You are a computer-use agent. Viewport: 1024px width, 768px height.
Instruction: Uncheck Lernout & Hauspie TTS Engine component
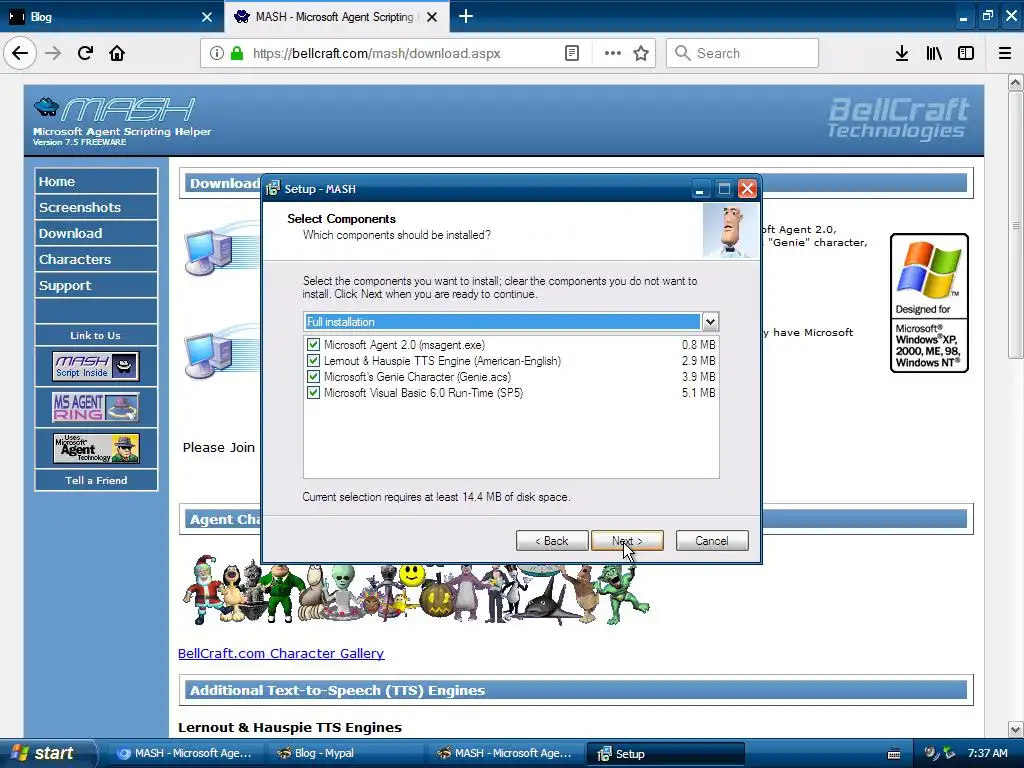click(313, 360)
